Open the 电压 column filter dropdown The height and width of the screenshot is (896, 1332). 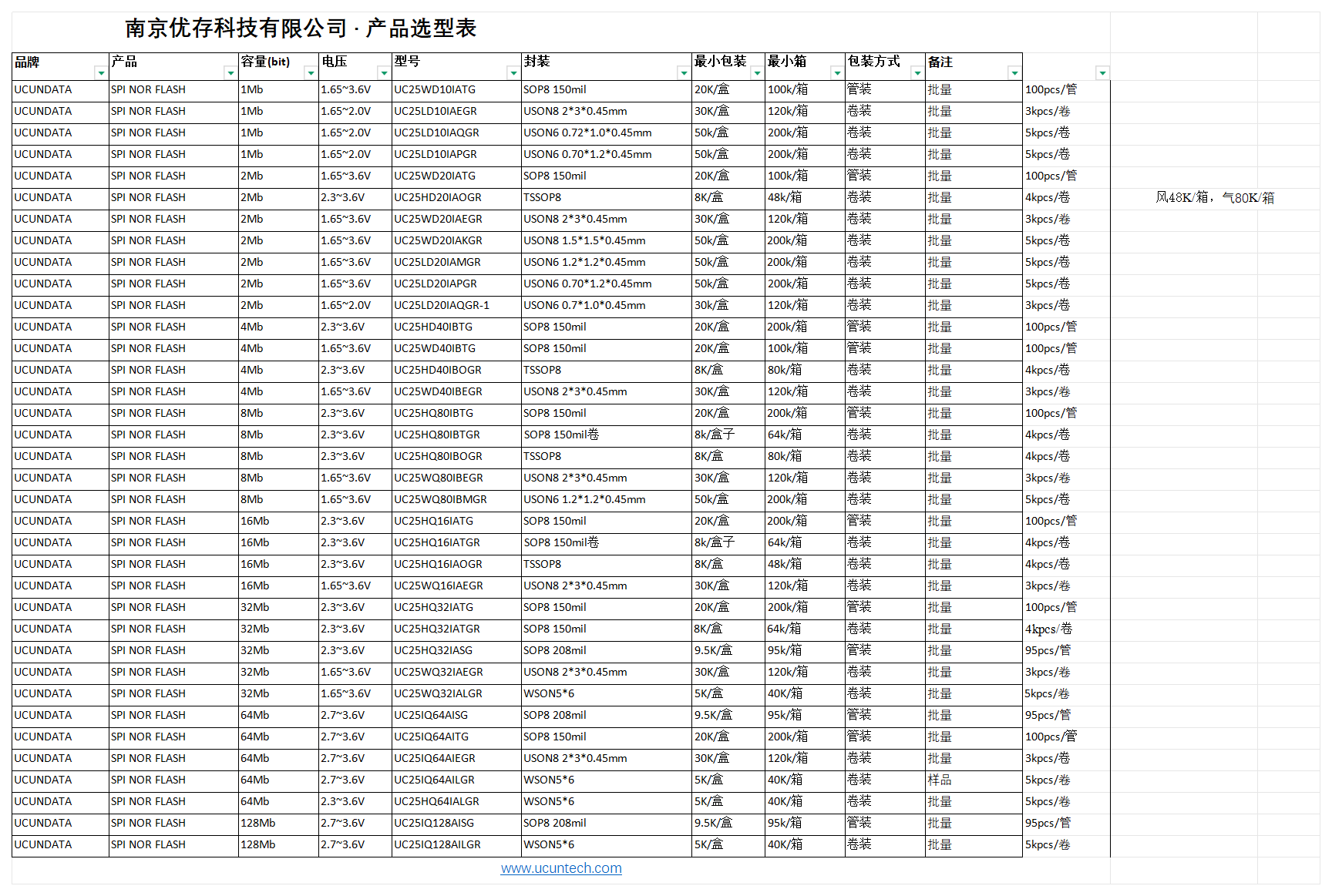(x=384, y=73)
